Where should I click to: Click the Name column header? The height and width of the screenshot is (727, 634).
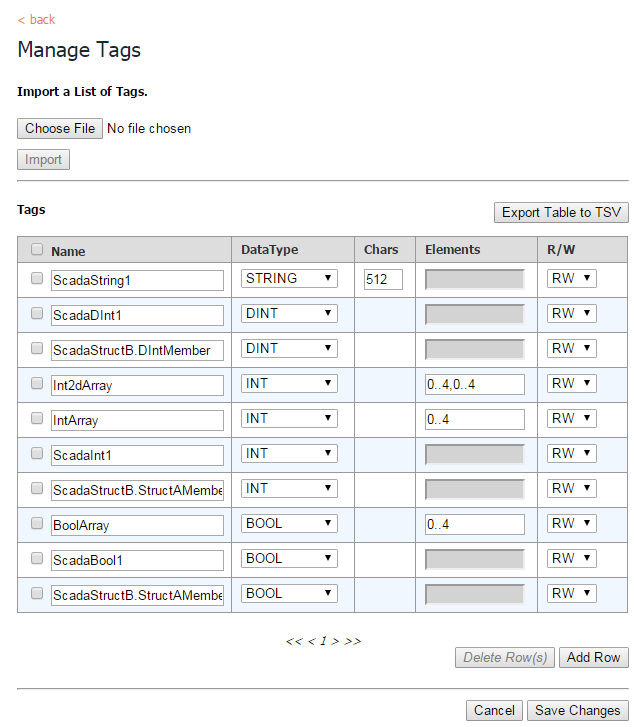[68, 251]
